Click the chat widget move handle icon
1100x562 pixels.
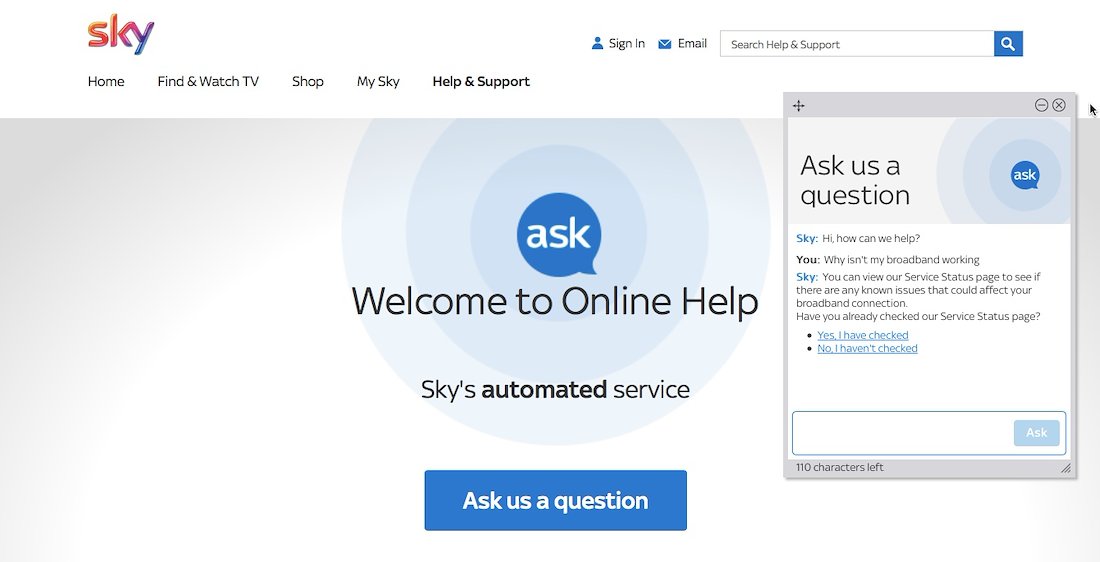(798, 106)
